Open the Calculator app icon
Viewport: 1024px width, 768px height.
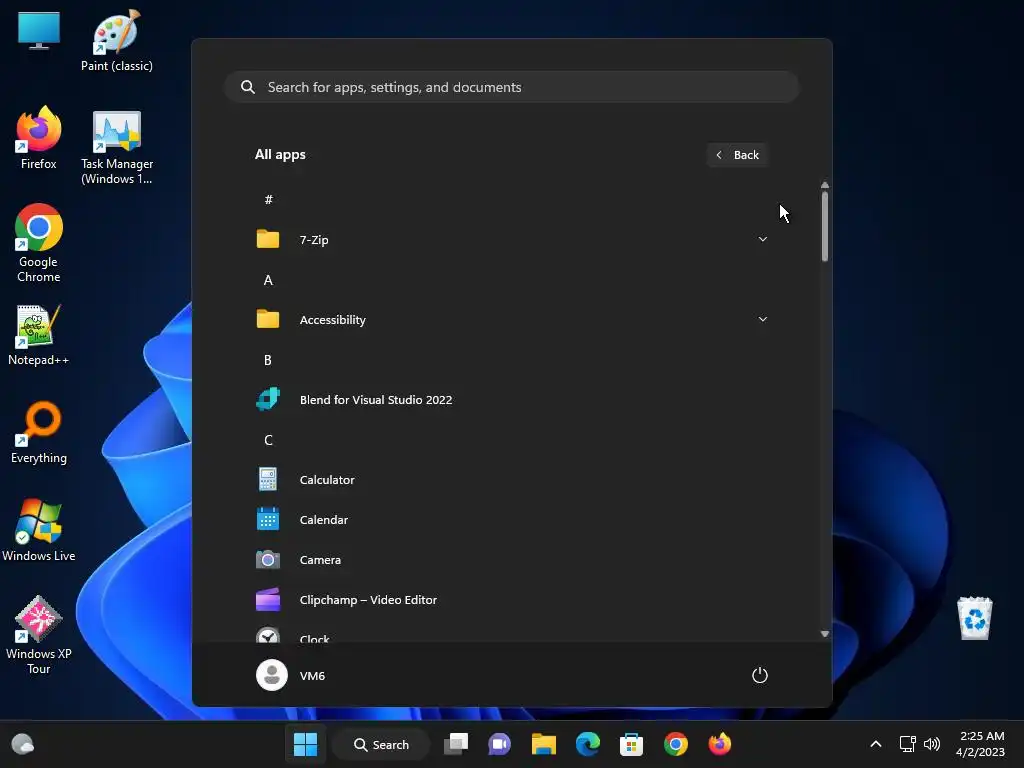pos(268,479)
